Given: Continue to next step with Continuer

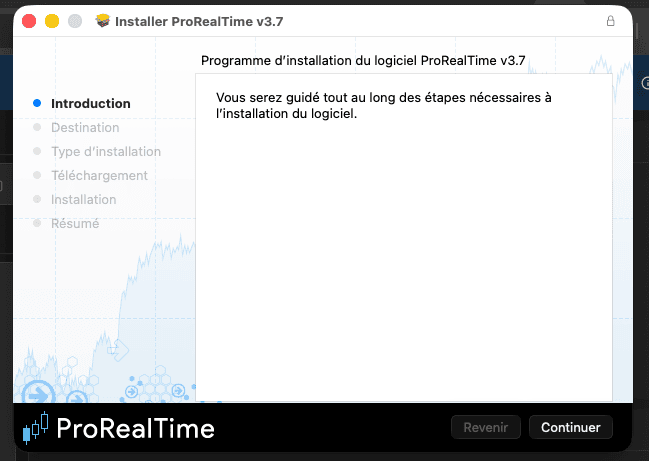Looking at the screenshot, I should pyautogui.click(x=570, y=427).
